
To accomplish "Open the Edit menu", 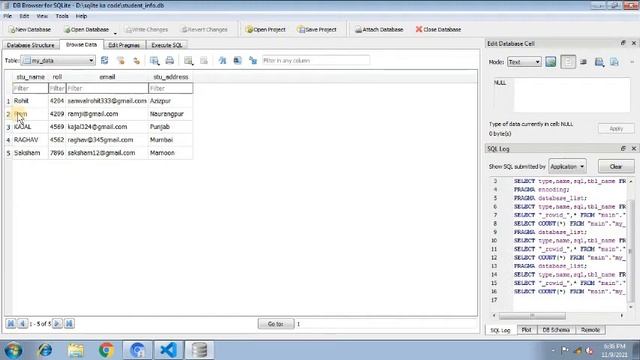I will click(24, 16).
